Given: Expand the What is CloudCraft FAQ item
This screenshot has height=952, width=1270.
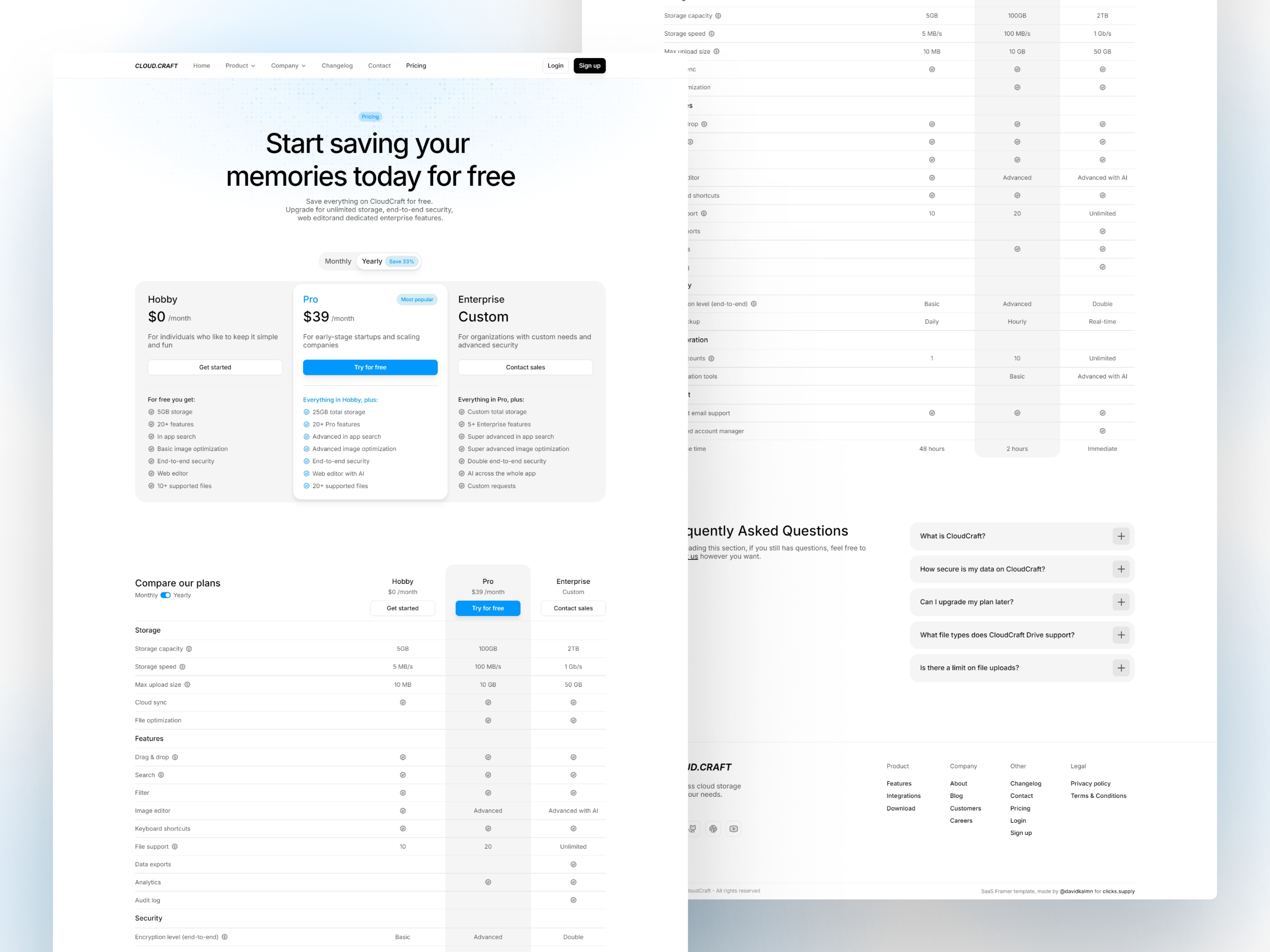Looking at the screenshot, I should [1120, 535].
